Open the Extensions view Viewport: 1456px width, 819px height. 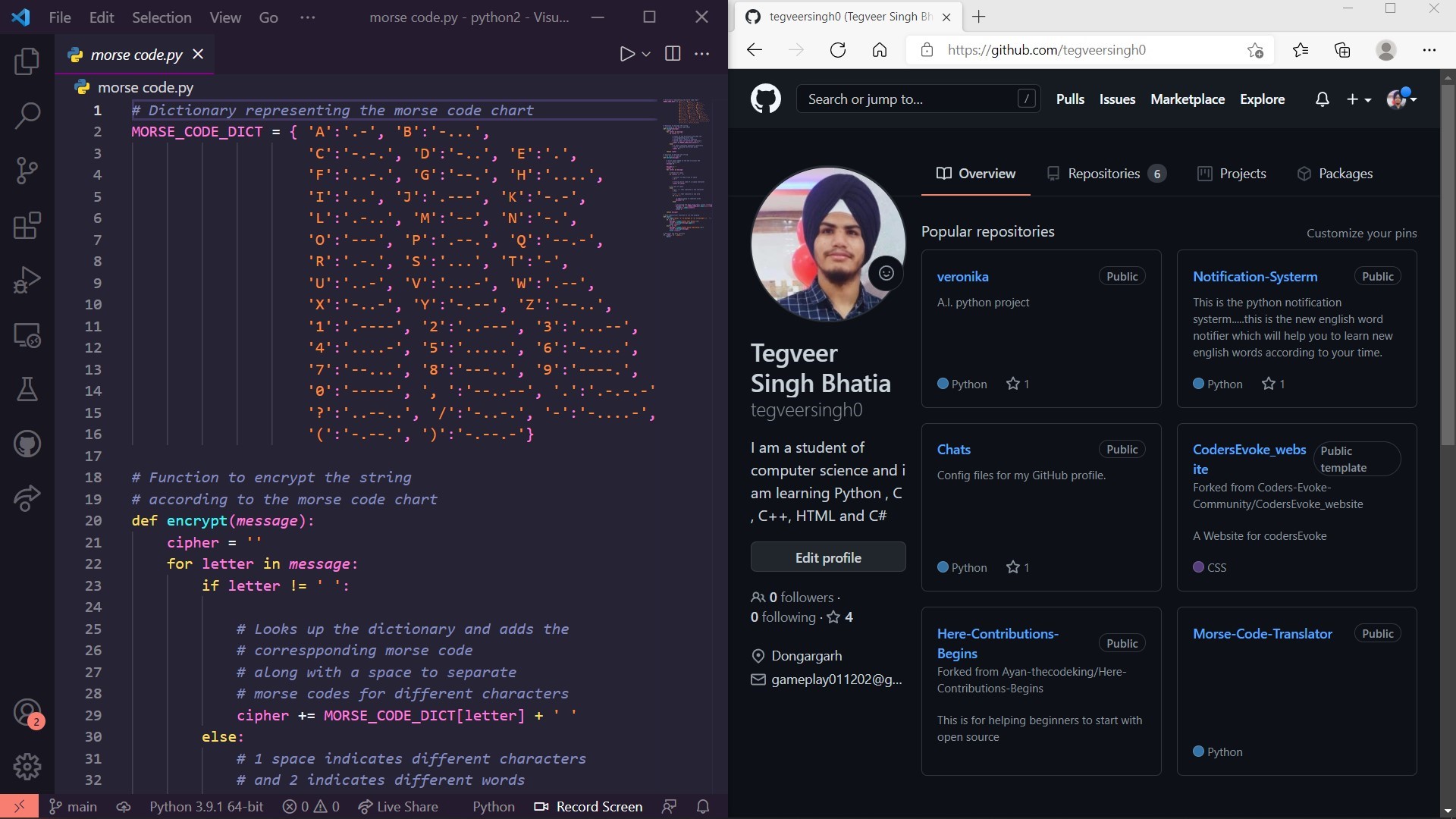click(27, 225)
